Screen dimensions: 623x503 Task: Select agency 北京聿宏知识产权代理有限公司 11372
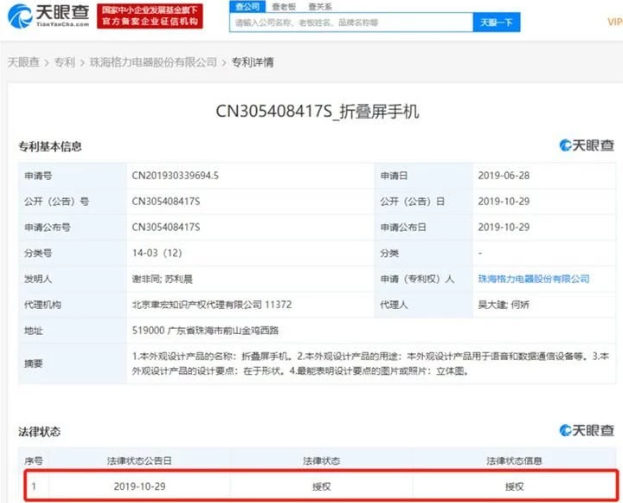point(212,305)
